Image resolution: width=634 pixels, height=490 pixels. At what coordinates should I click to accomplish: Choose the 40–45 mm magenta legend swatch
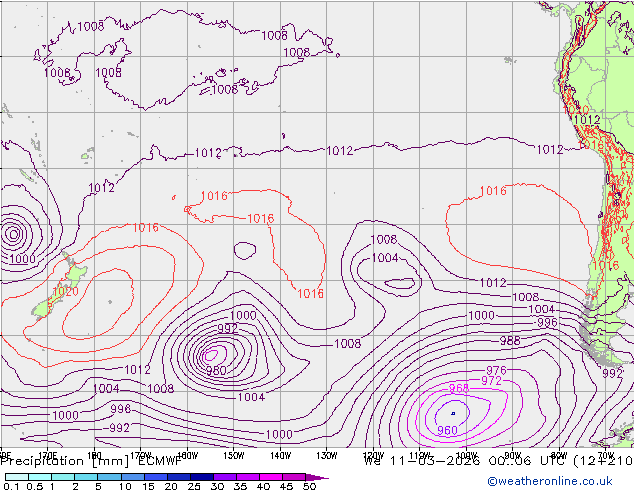point(271,477)
